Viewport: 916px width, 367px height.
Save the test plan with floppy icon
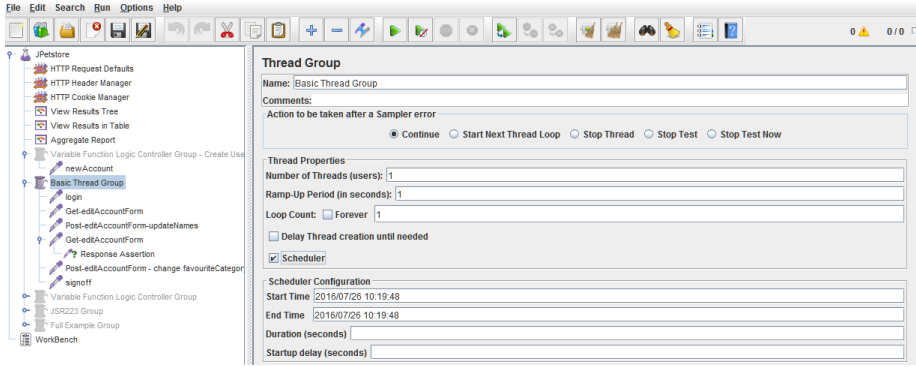118,30
